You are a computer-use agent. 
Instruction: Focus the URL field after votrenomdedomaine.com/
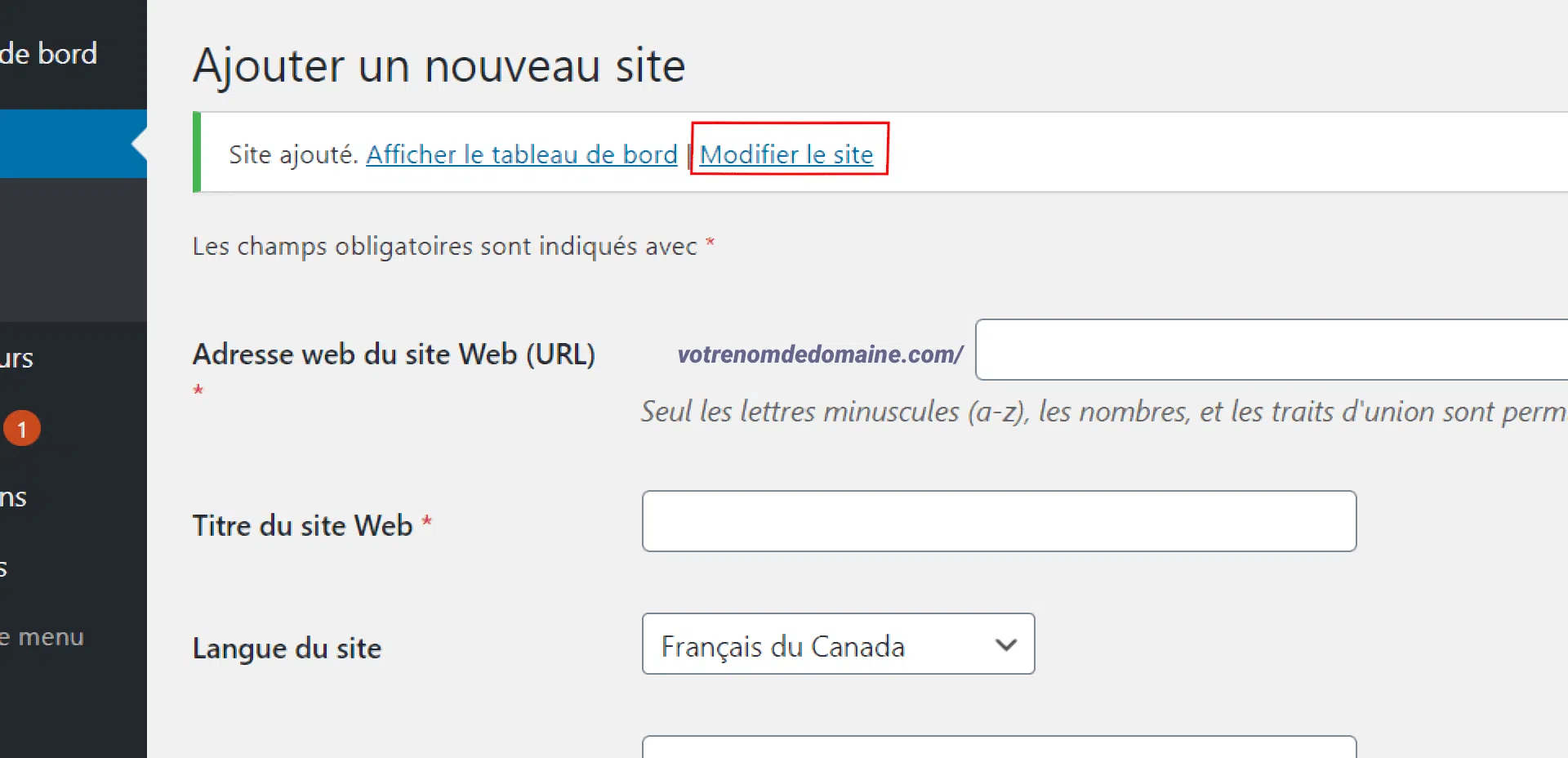pyautogui.click(x=1272, y=350)
